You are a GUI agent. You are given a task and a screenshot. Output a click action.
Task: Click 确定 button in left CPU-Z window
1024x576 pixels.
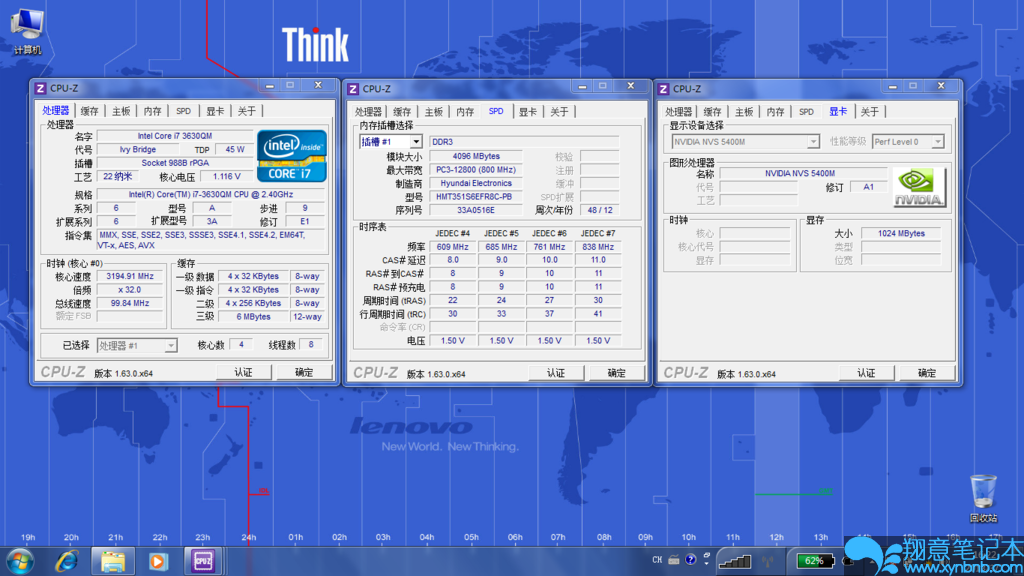(x=304, y=372)
